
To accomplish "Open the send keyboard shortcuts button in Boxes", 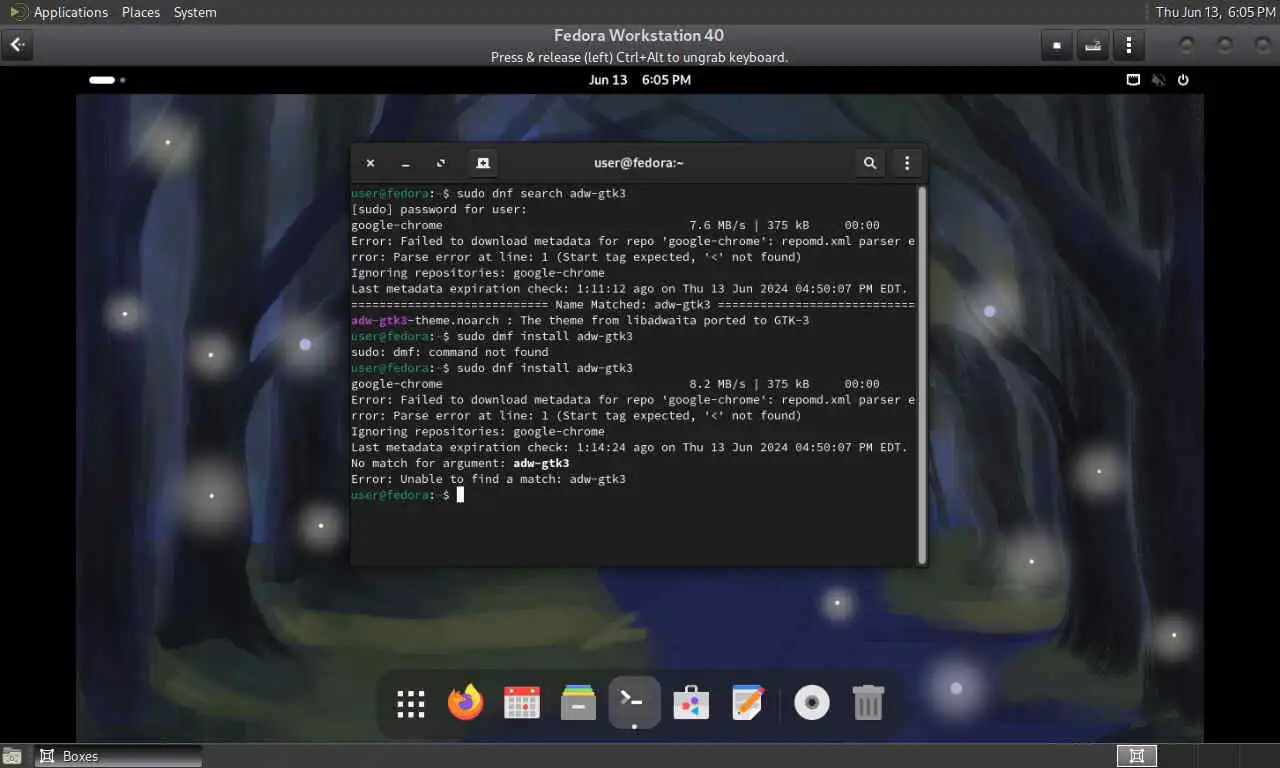I will tap(1093, 45).
